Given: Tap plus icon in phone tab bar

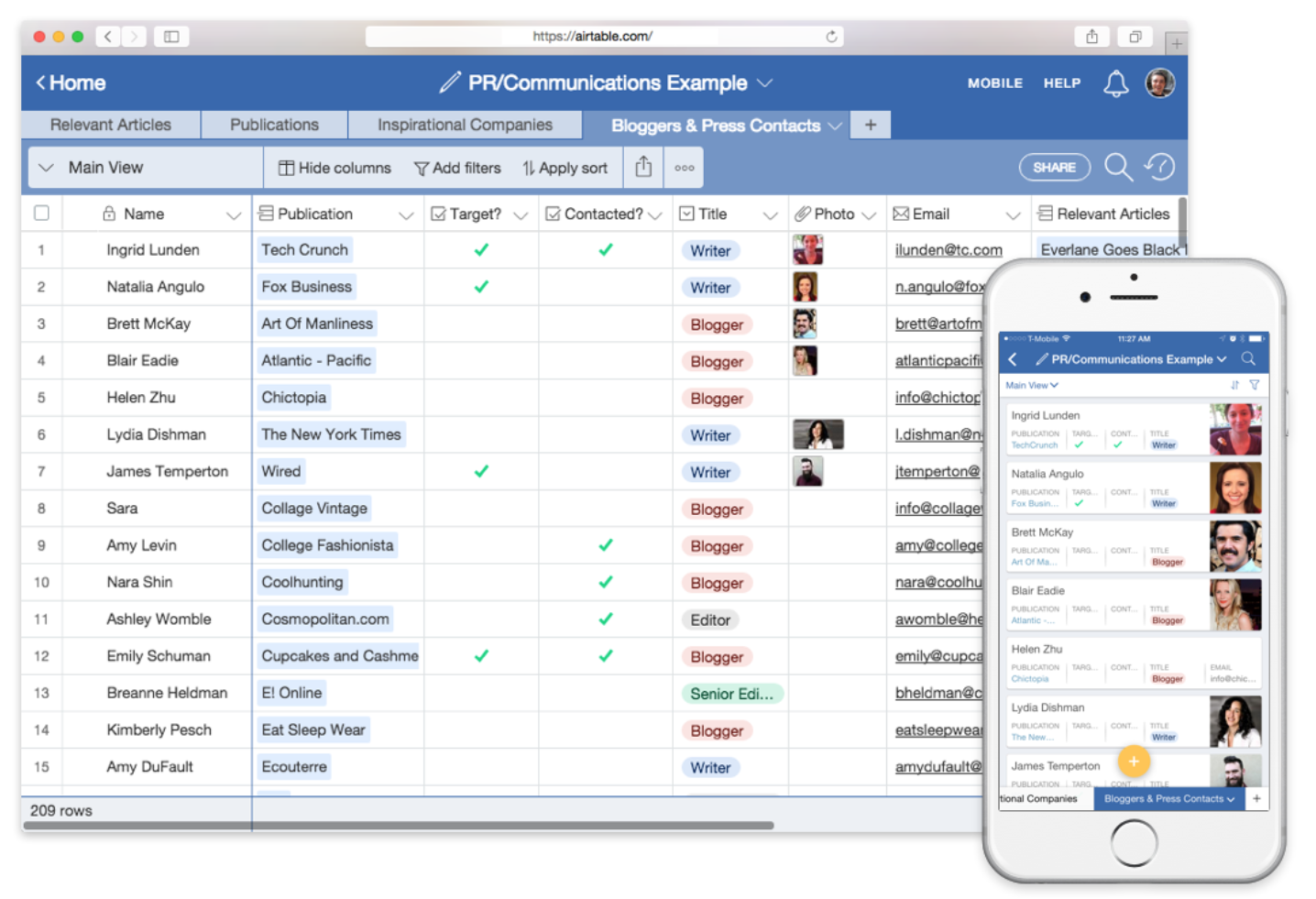Looking at the screenshot, I should click(1256, 799).
